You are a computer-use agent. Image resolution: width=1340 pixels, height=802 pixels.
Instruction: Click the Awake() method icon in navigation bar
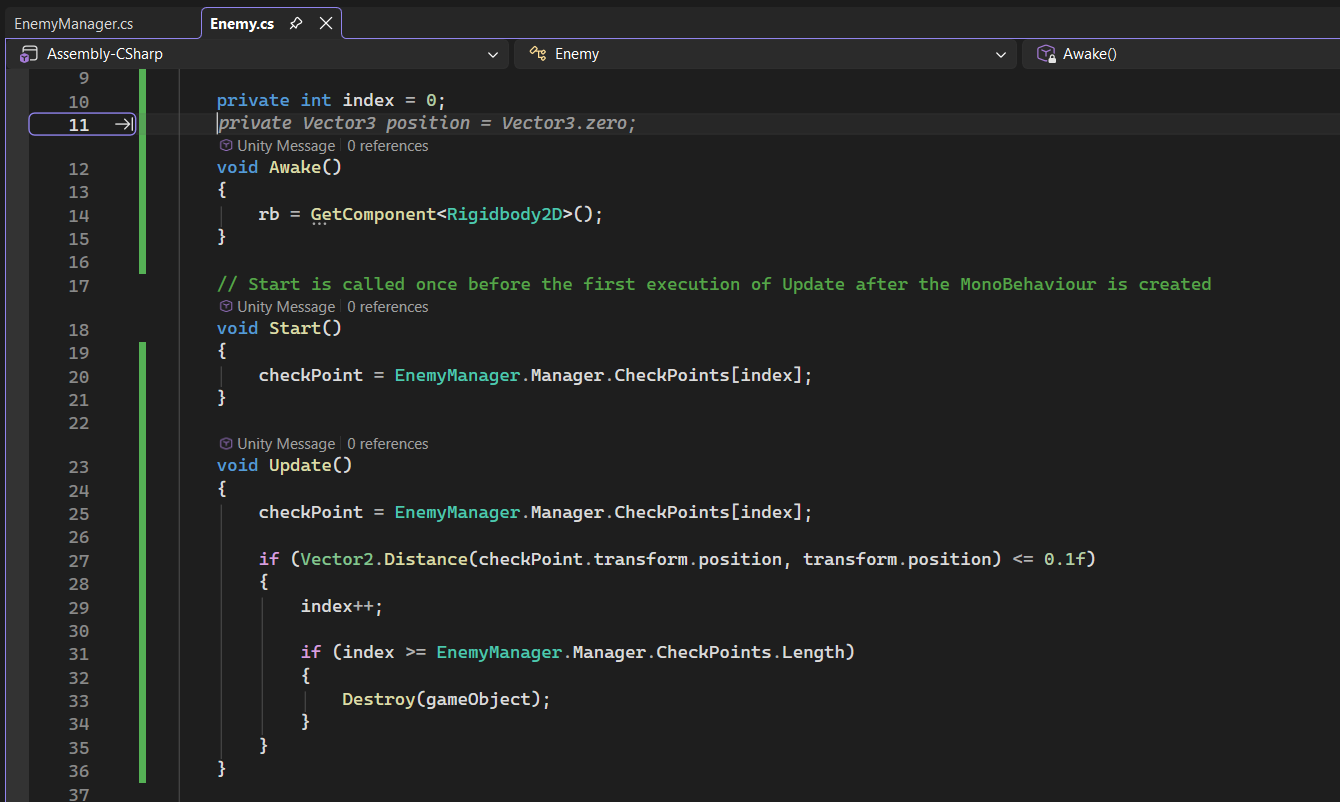pos(1046,54)
